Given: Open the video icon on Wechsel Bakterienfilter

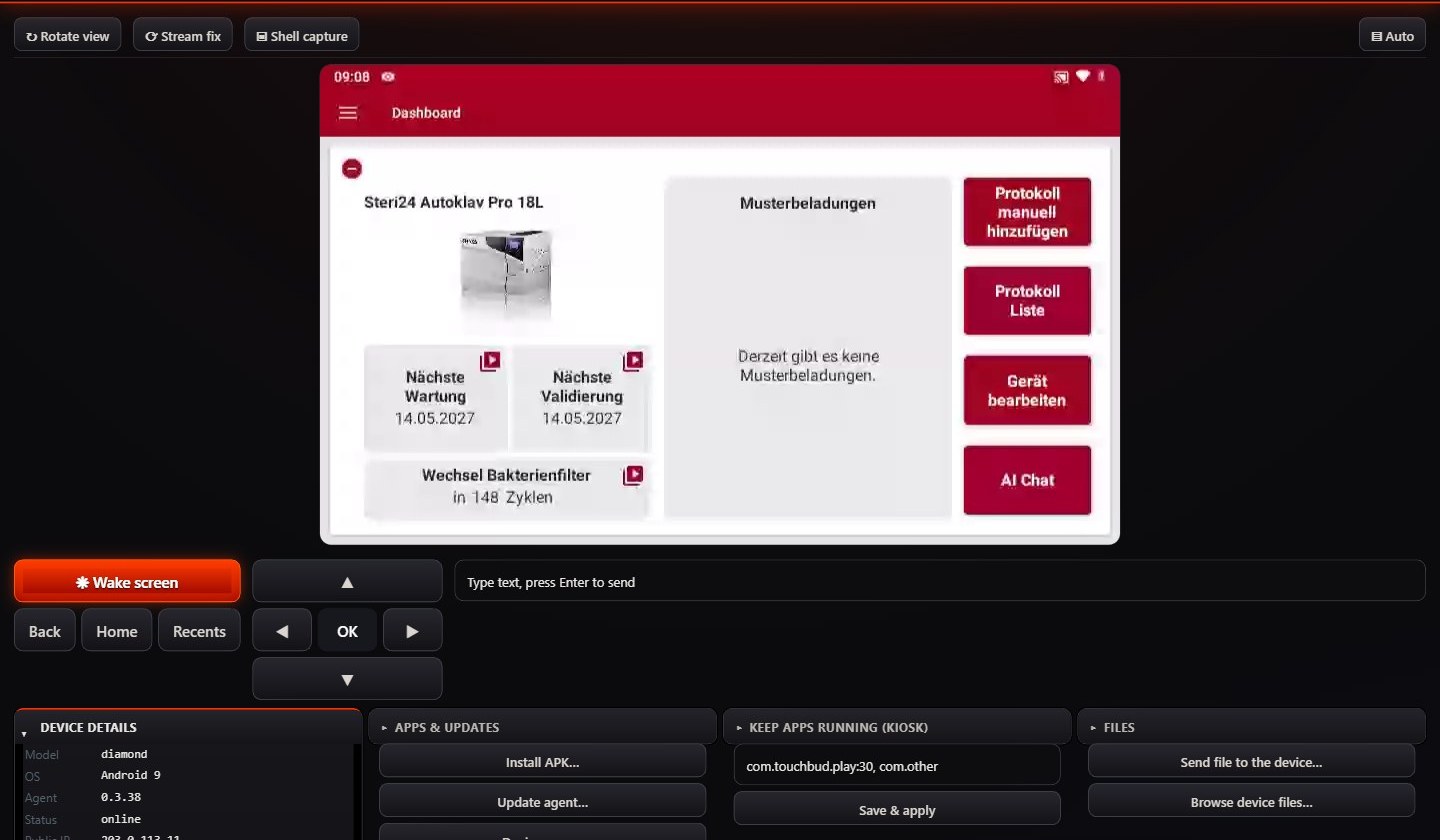Looking at the screenshot, I should pyautogui.click(x=633, y=475).
